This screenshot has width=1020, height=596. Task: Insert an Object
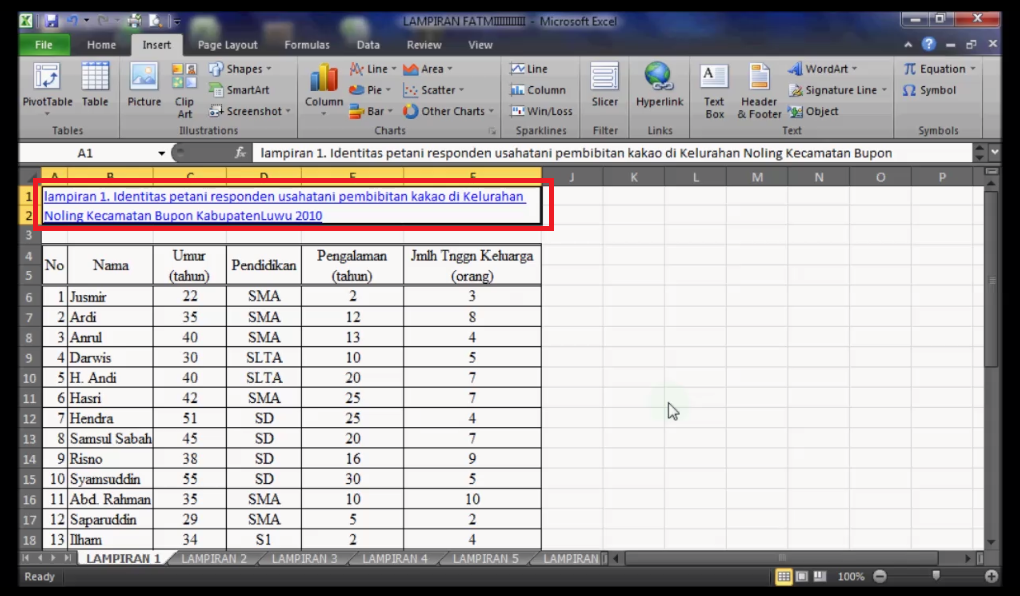point(813,111)
